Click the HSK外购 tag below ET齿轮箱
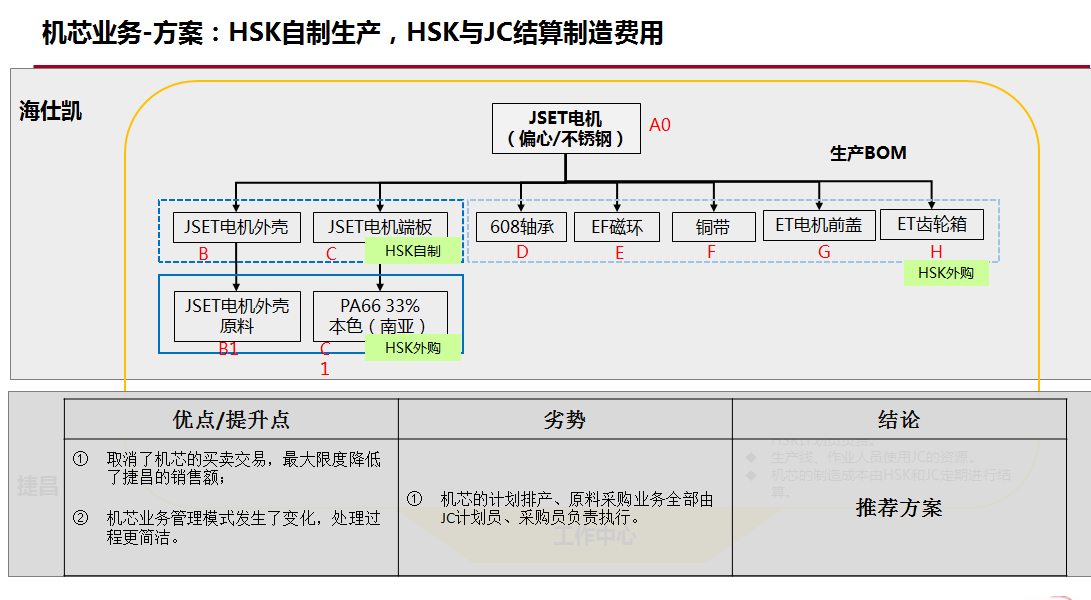1091x600 pixels. [x=945, y=272]
